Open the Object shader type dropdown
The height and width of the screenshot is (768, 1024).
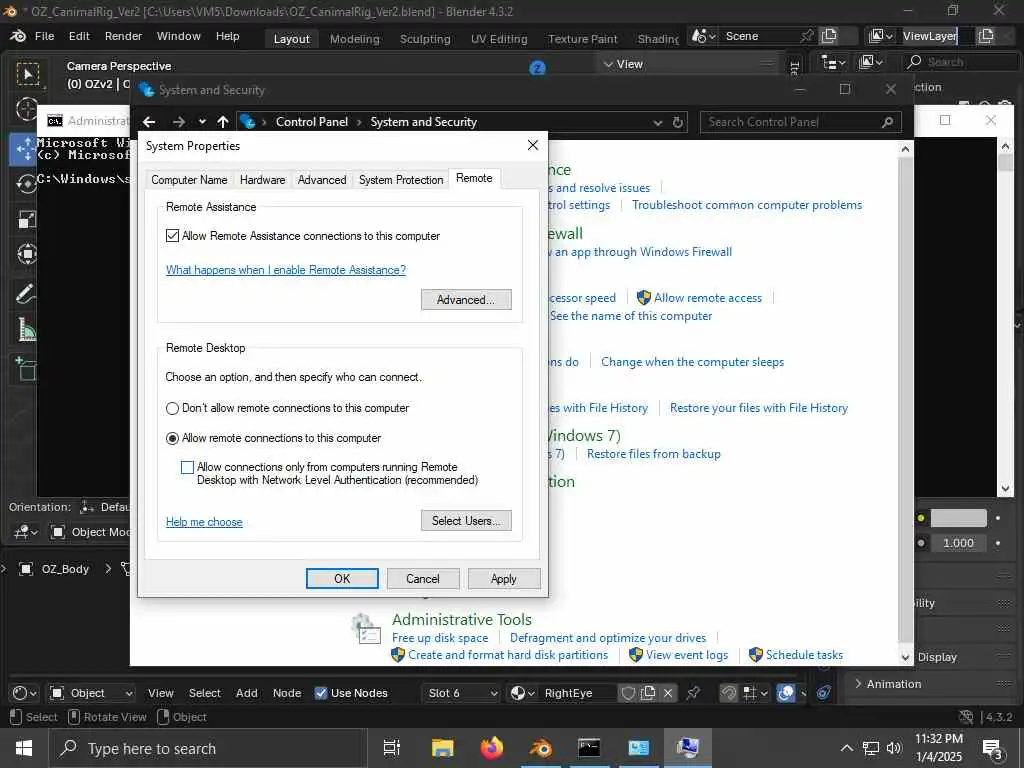(x=91, y=693)
